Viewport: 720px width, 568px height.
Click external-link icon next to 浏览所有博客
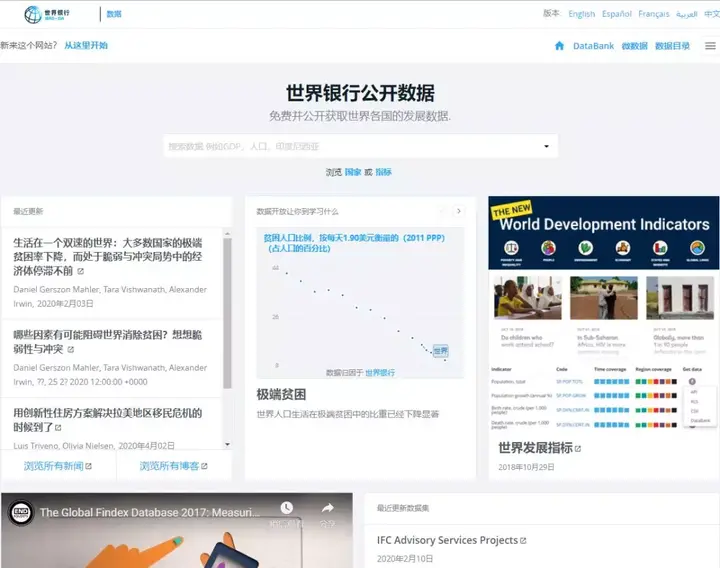point(204,466)
